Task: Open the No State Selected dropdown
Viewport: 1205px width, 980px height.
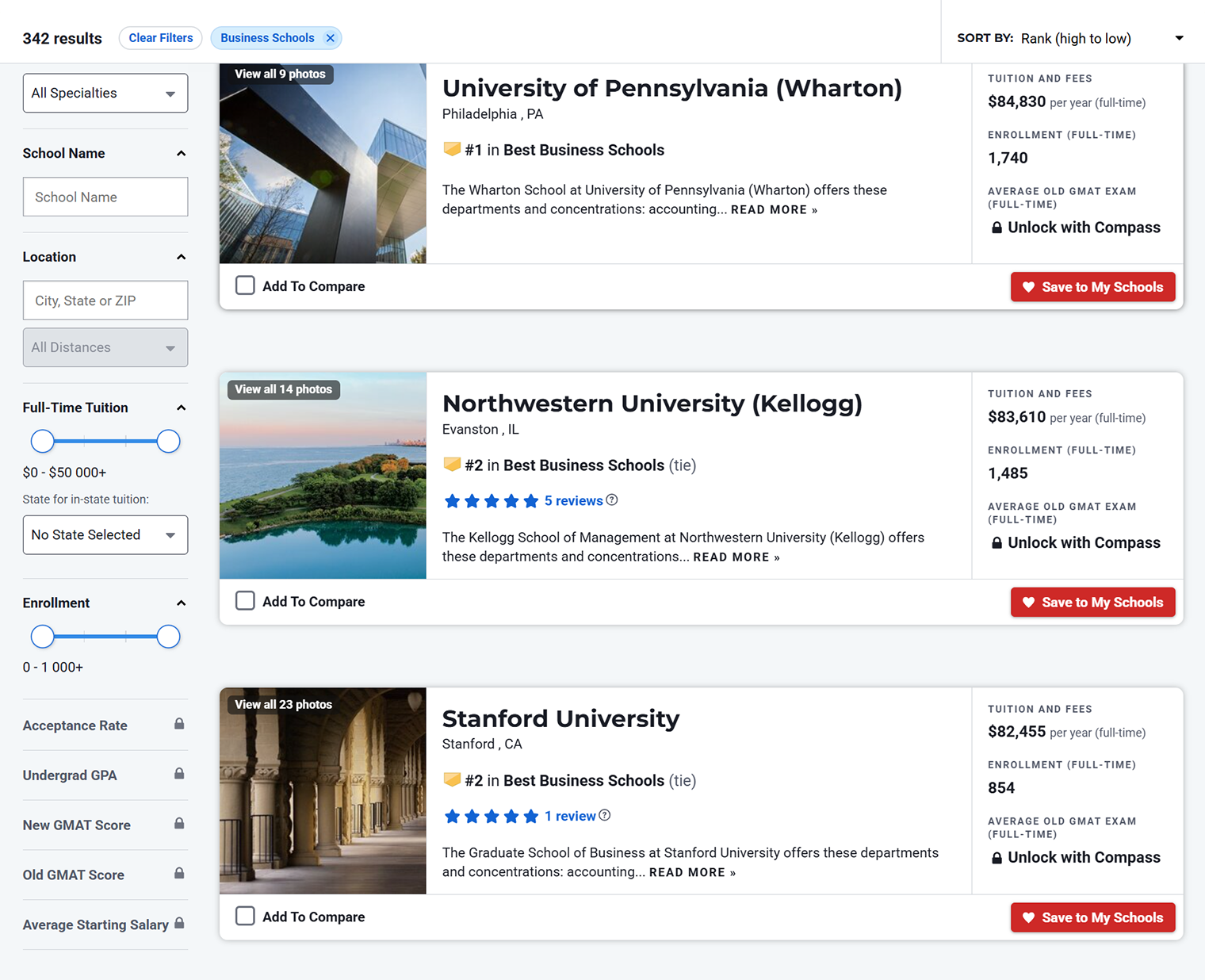Action: 105,534
